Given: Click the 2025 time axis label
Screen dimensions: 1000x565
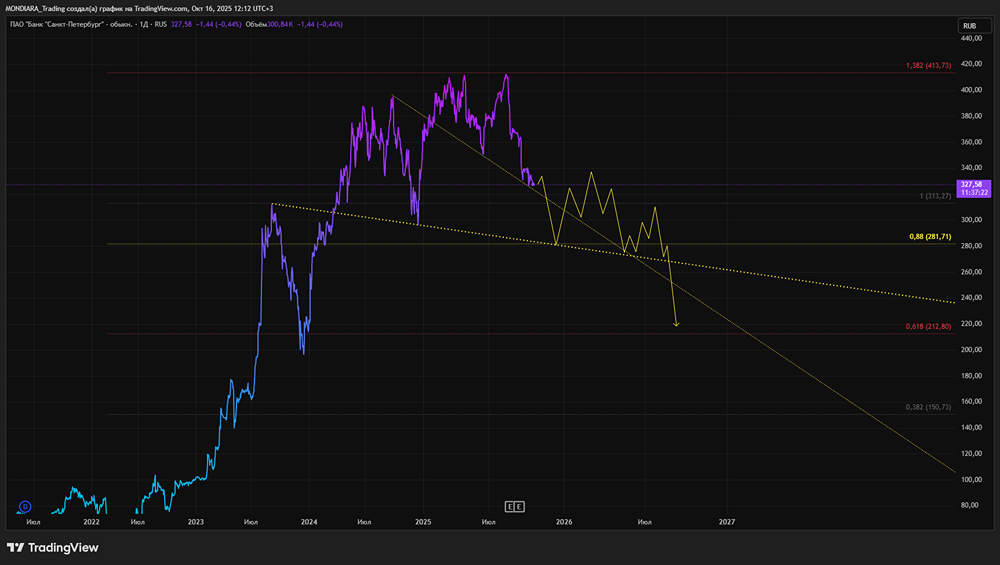Looking at the screenshot, I should coord(423,522).
